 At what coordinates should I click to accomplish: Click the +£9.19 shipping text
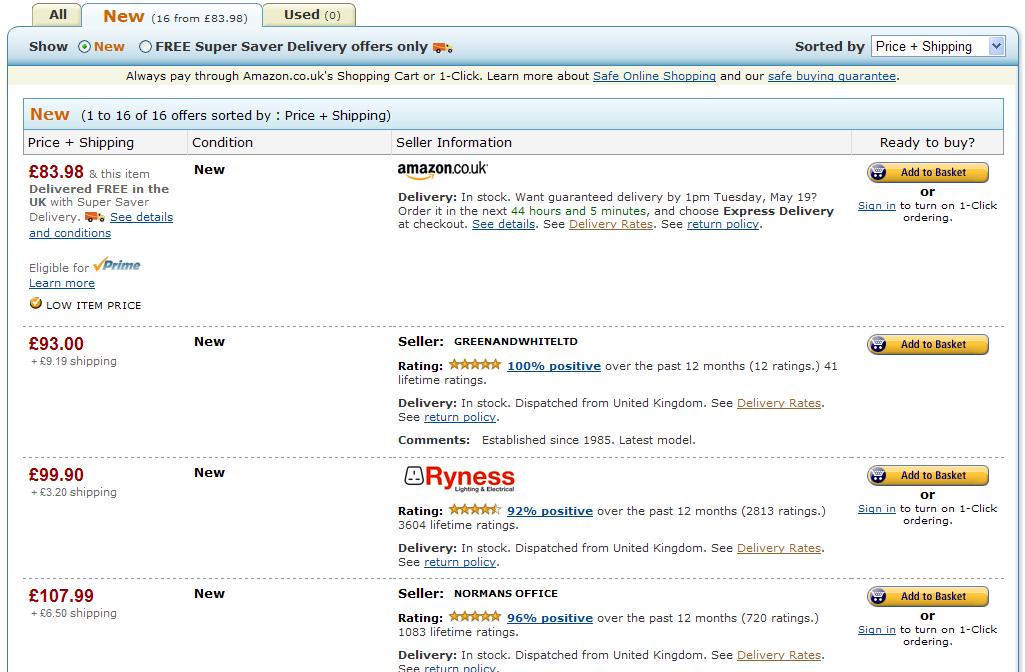click(73, 361)
